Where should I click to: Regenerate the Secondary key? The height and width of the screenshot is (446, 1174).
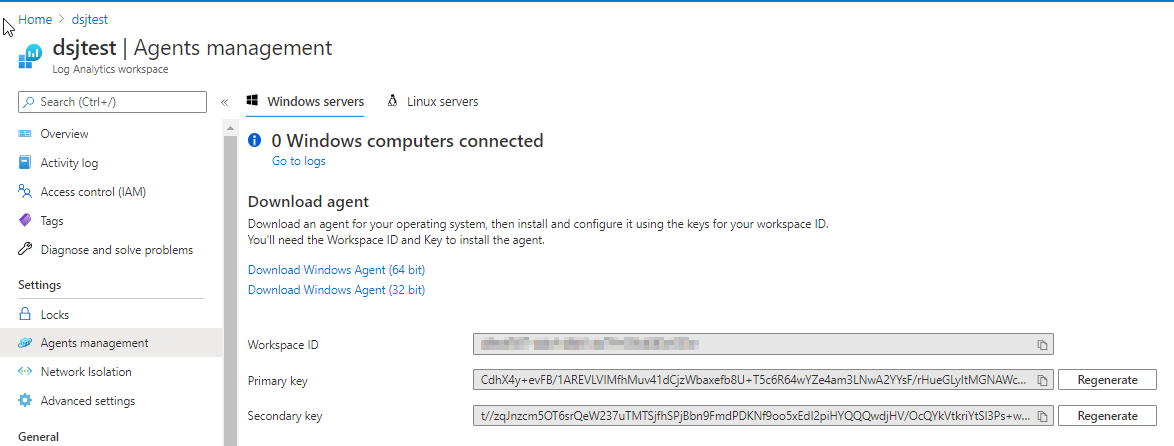pos(1107,416)
